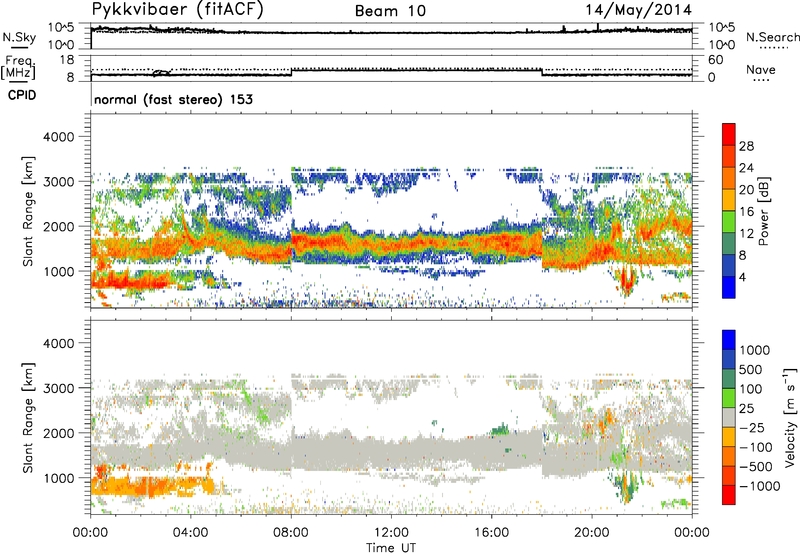This screenshot has height=554, width=800.
Task: Click the red echo patch near 21:30 in power panel
Action: [x=626, y=280]
